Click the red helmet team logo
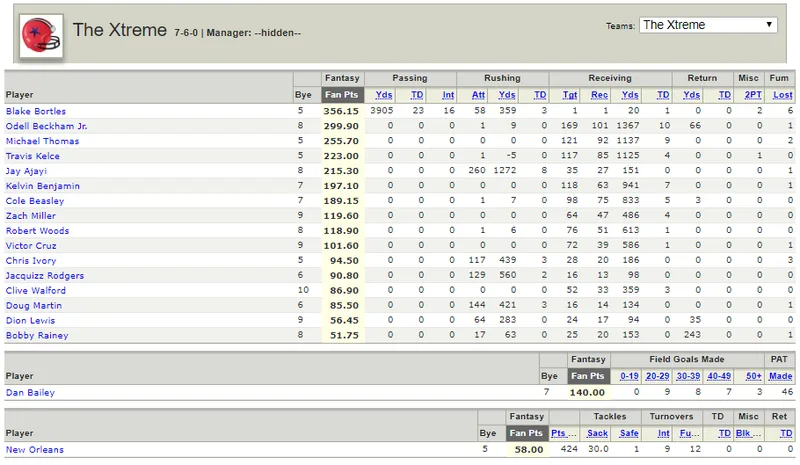Screen dimensions: 800x465 click(x=41, y=36)
